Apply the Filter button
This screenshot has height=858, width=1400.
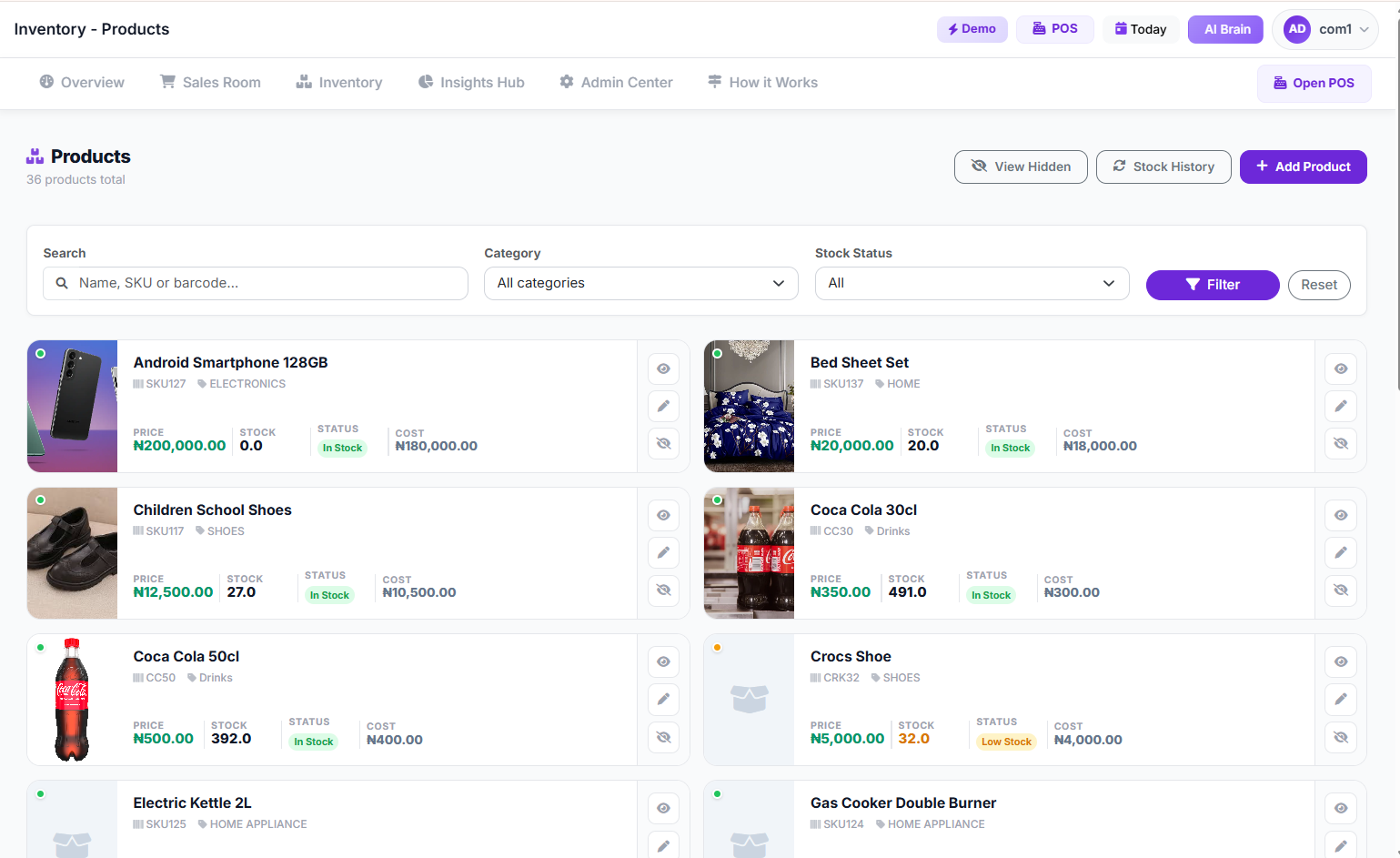pyautogui.click(x=1213, y=285)
